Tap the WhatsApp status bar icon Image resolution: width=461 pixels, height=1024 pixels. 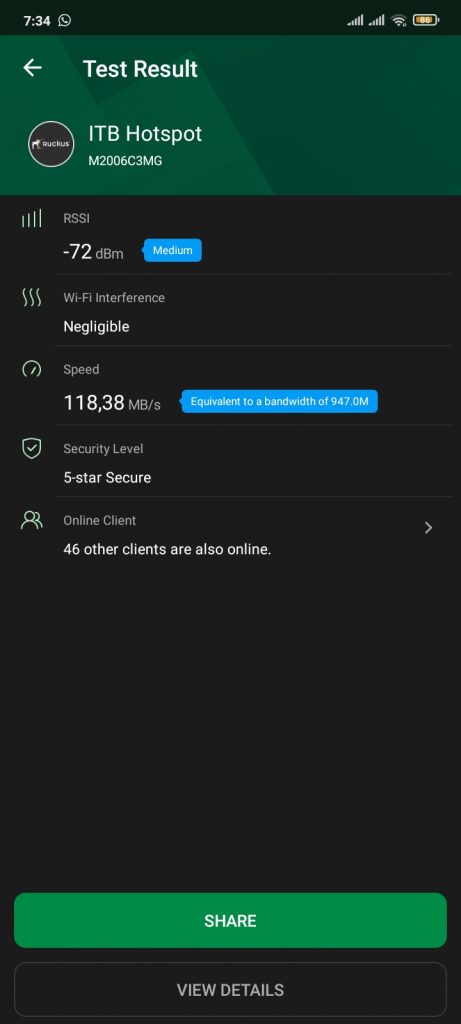coord(64,20)
